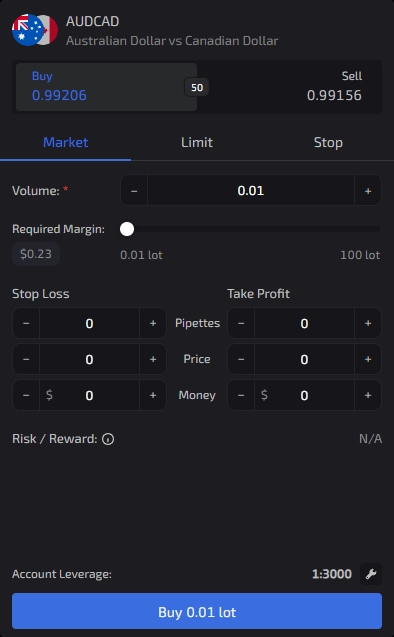
Task: Switch to the Stop order tab
Action: point(328,143)
